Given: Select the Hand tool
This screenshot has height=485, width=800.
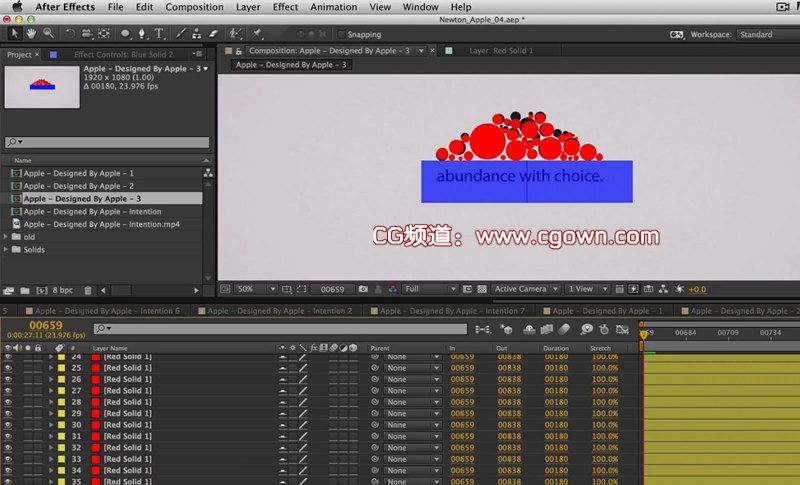Looking at the screenshot, I should tap(32, 34).
